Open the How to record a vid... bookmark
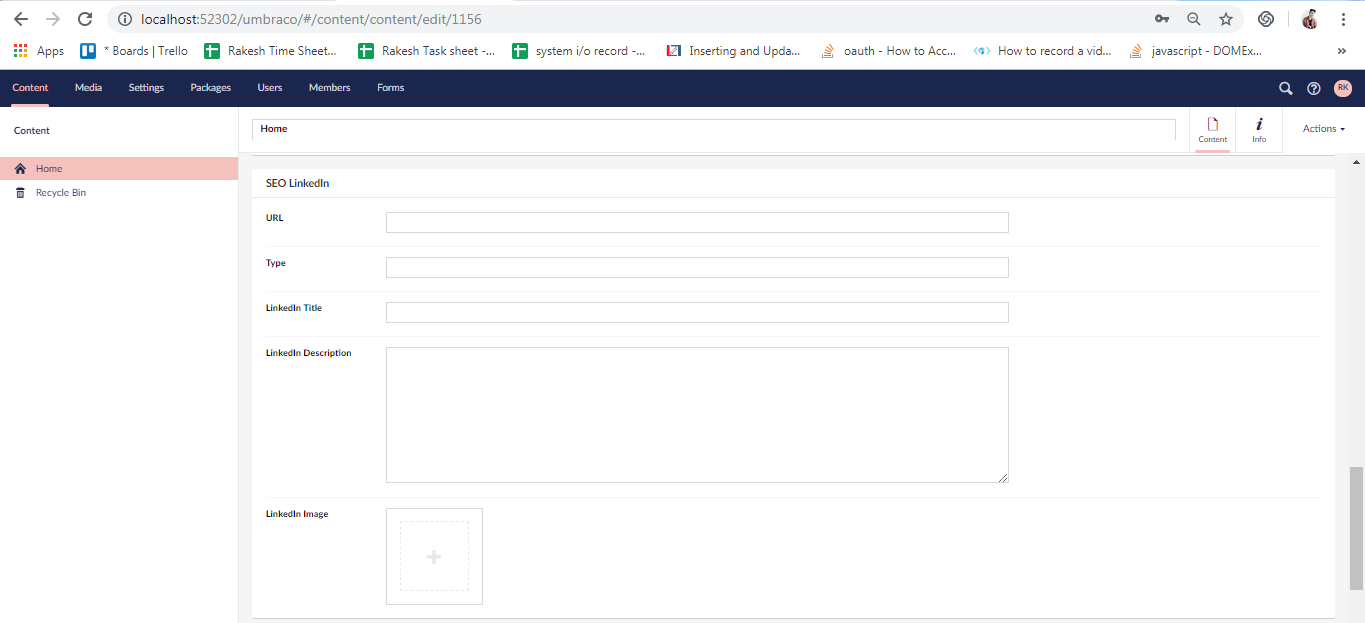The height and width of the screenshot is (623, 1365). pyautogui.click(x=1043, y=51)
